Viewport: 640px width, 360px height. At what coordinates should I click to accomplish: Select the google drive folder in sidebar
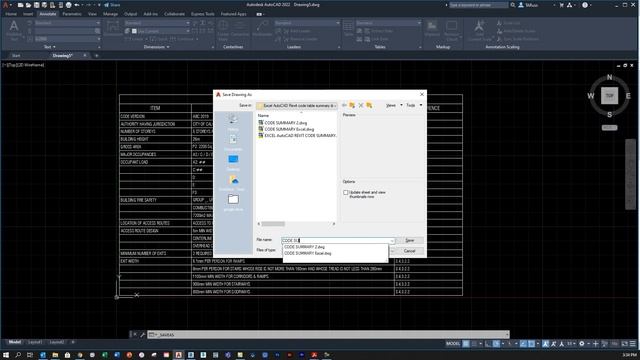233,202
